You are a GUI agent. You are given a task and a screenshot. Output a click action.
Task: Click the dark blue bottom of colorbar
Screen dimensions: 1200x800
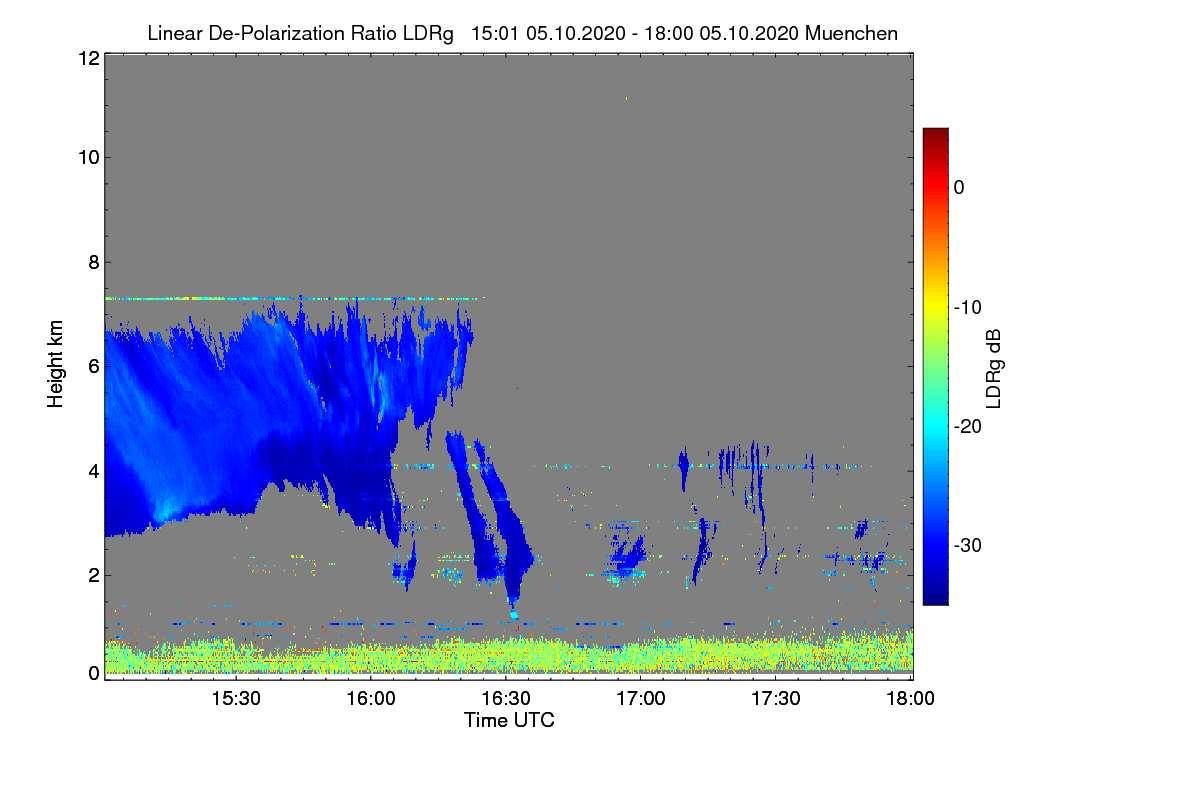(x=935, y=595)
